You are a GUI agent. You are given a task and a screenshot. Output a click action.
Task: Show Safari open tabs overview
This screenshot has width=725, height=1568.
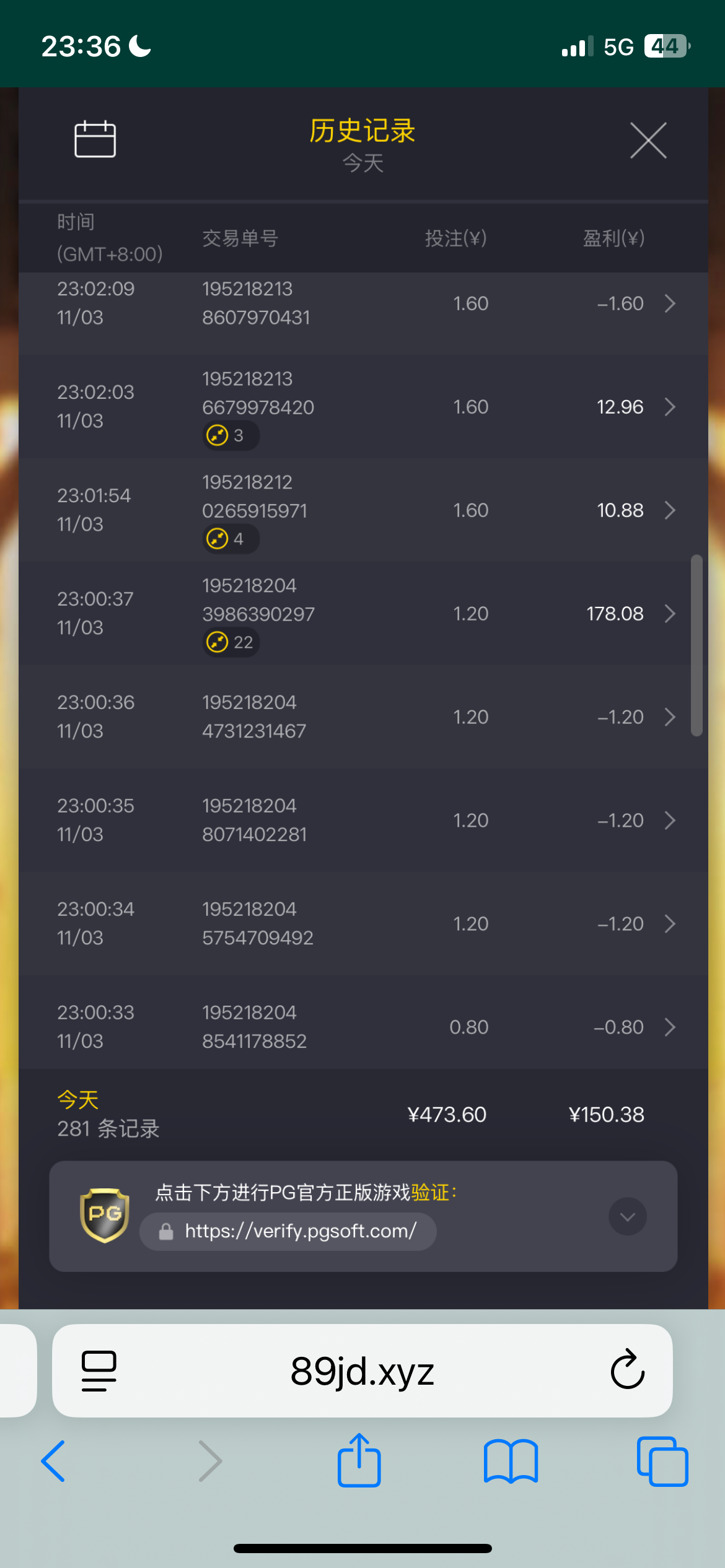pyautogui.click(x=662, y=1461)
